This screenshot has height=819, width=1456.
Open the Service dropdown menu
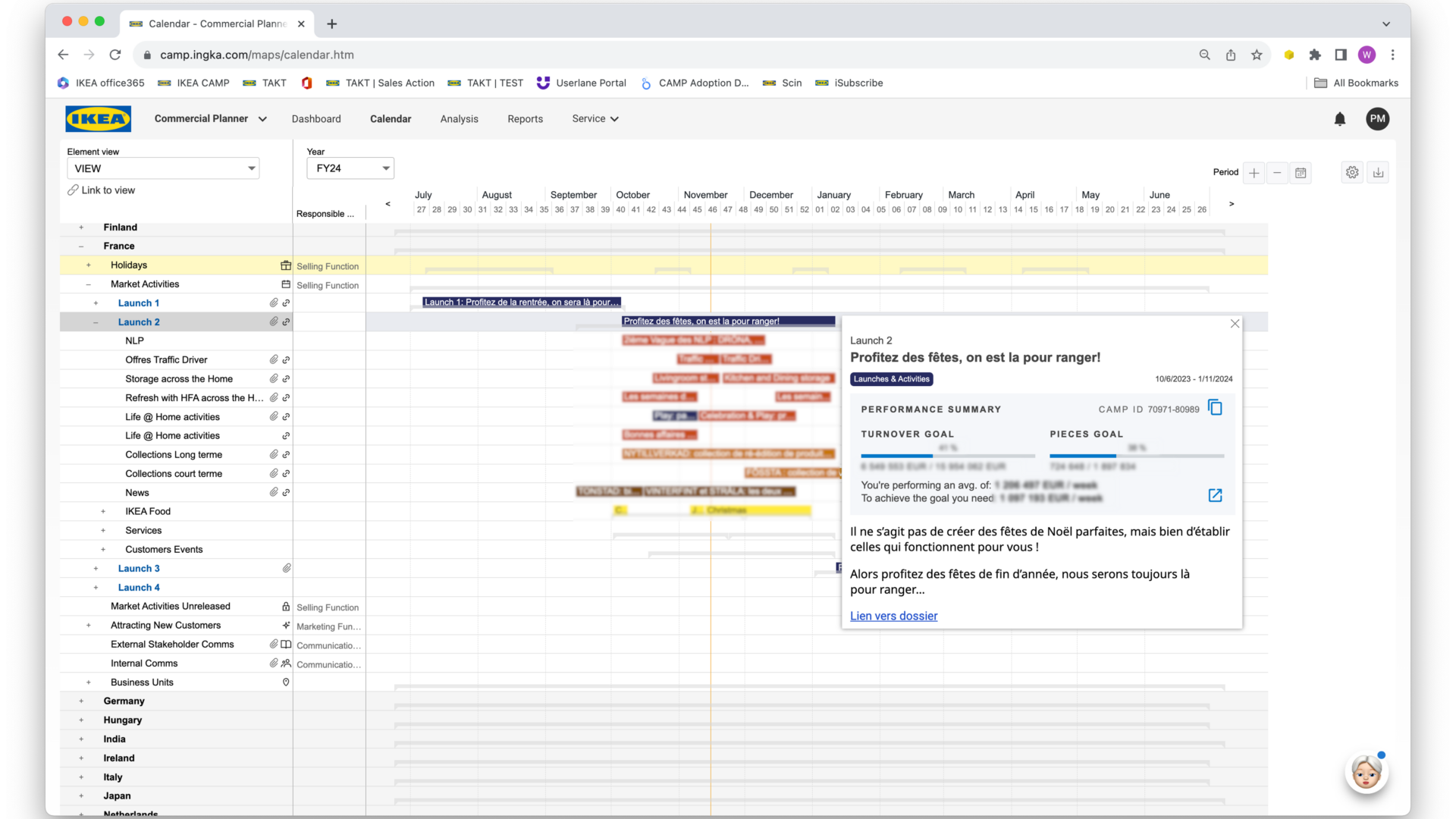[595, 119]
